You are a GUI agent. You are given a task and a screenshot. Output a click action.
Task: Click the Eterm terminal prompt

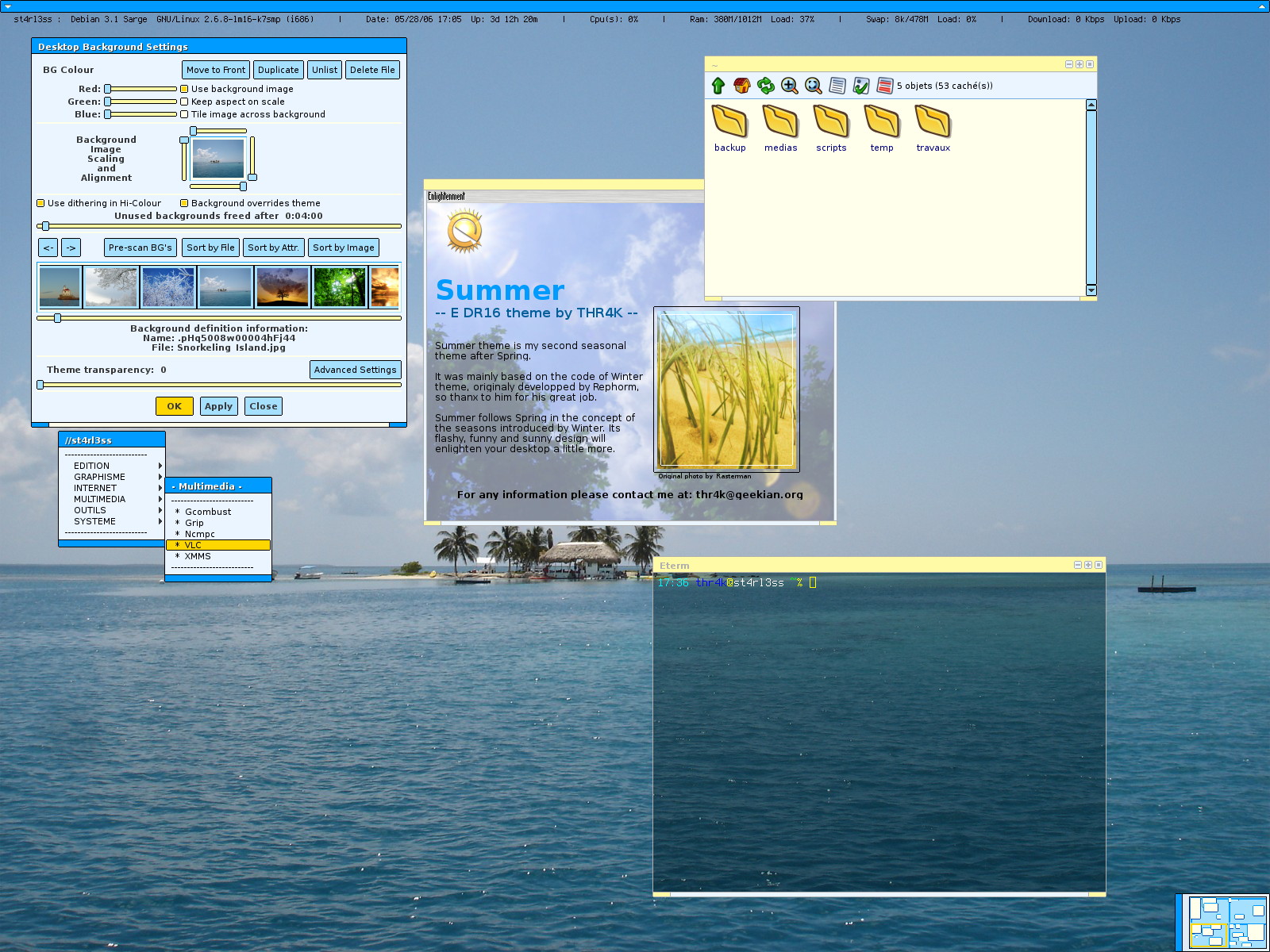point(736,582)
